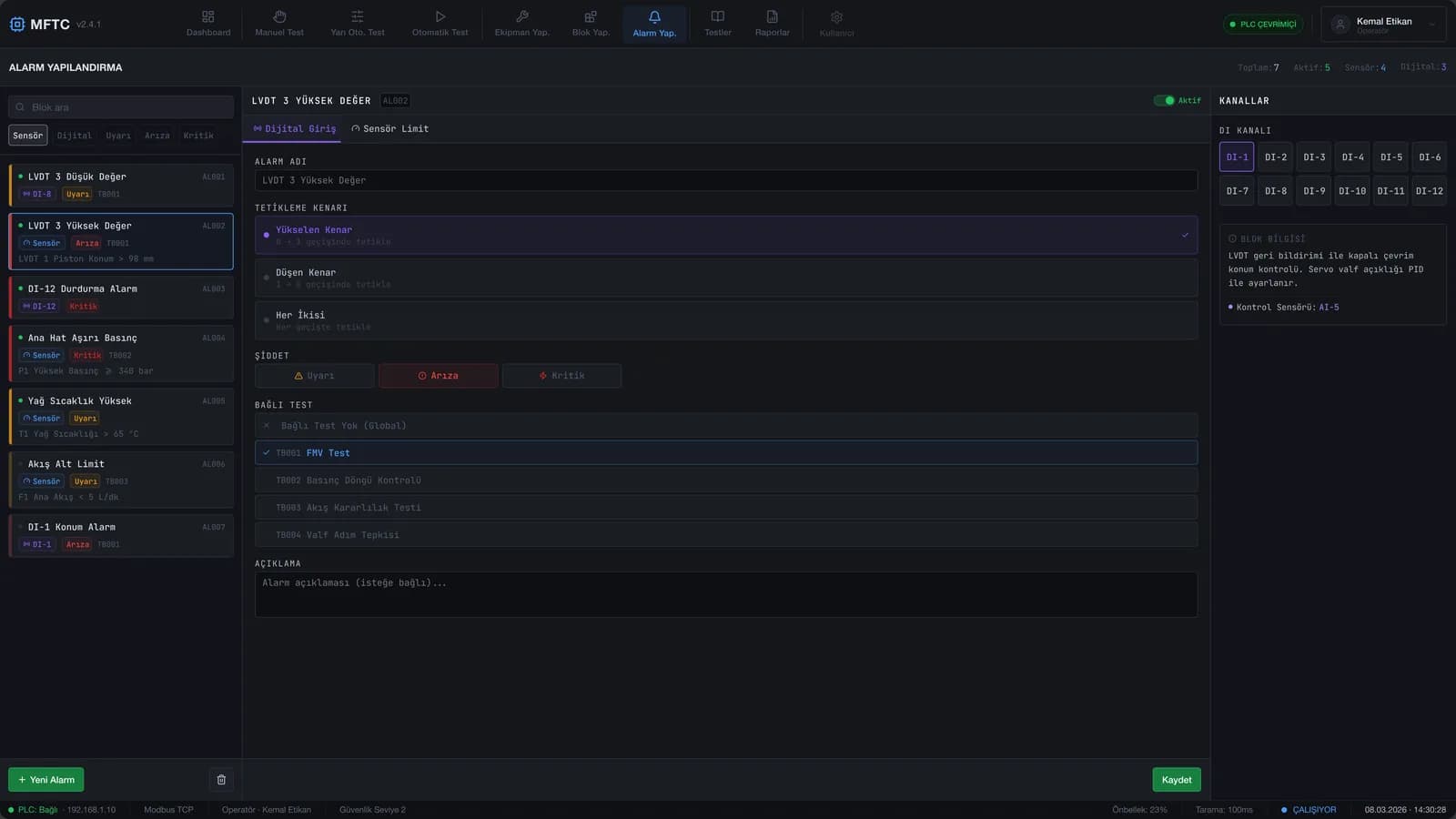The width and height of the screenshot is (1456, 819).
Task: Open Raporlar document icon
Action: pyautogui.click(x=772, y=16)
